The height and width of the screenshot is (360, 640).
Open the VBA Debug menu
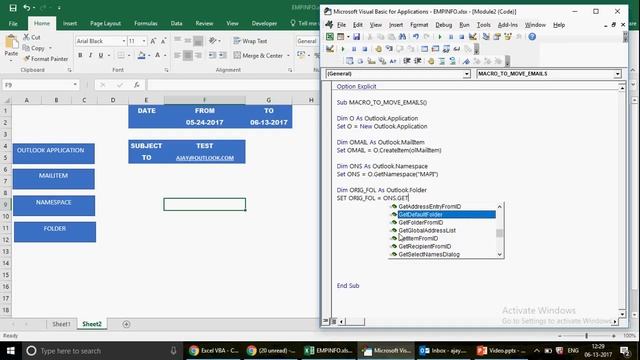443,25
